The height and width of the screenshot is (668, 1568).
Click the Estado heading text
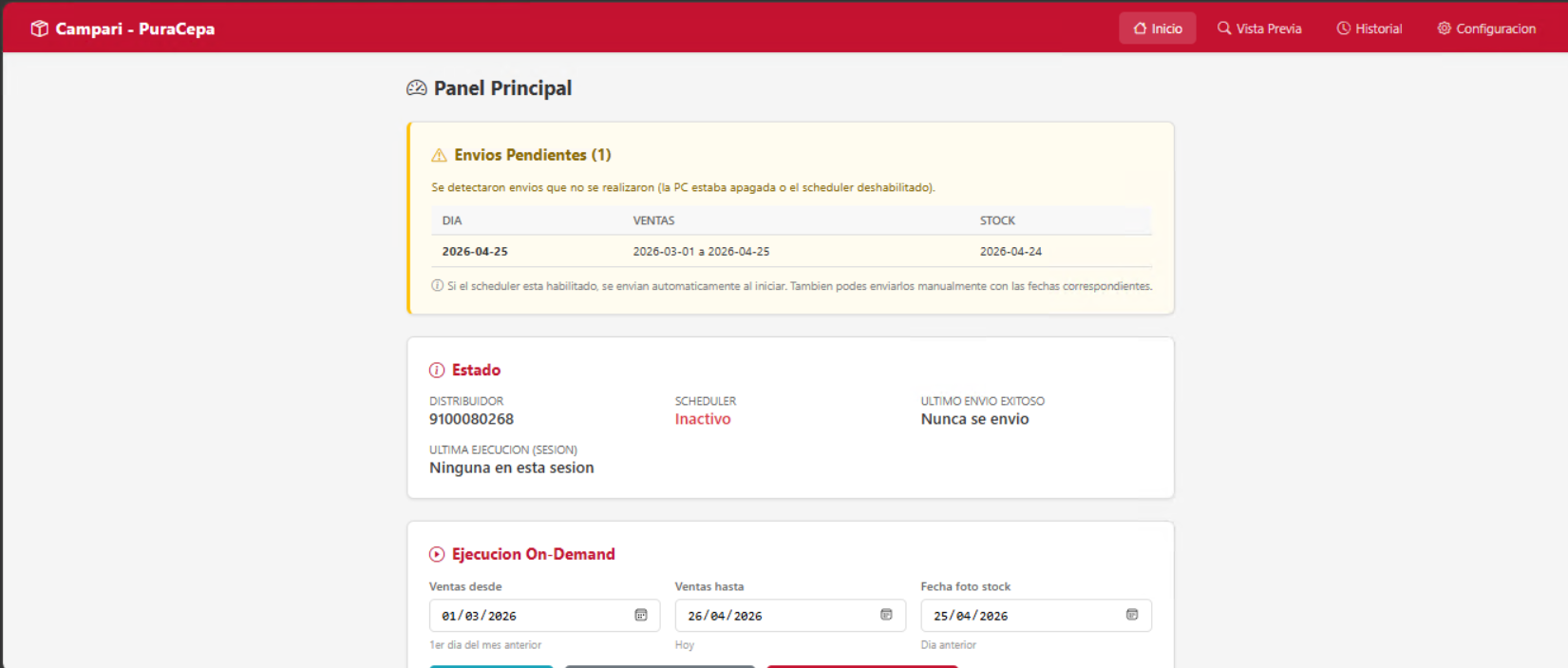[x=476, y=371]
